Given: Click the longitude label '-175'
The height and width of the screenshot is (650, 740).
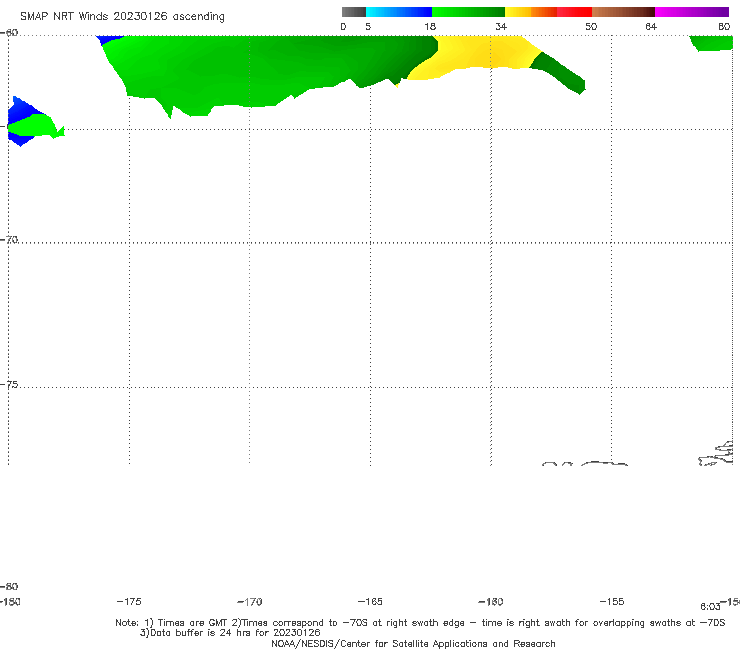Looking at the screenshot, I should (129, 601).
